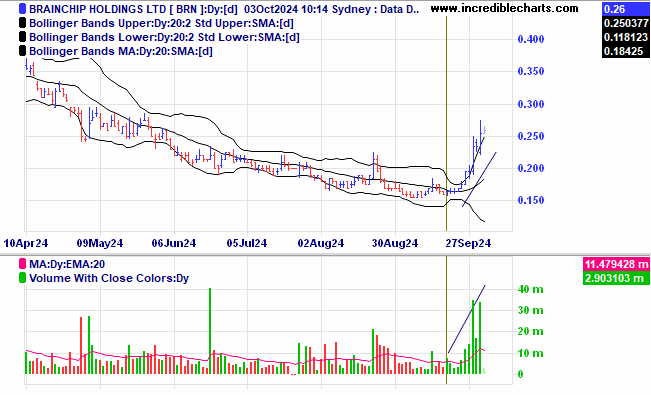The width and height of the screenshot is (651, 395).
Task: Click the 05Jul24 date axis label
Action: click(x=247, y=243)
